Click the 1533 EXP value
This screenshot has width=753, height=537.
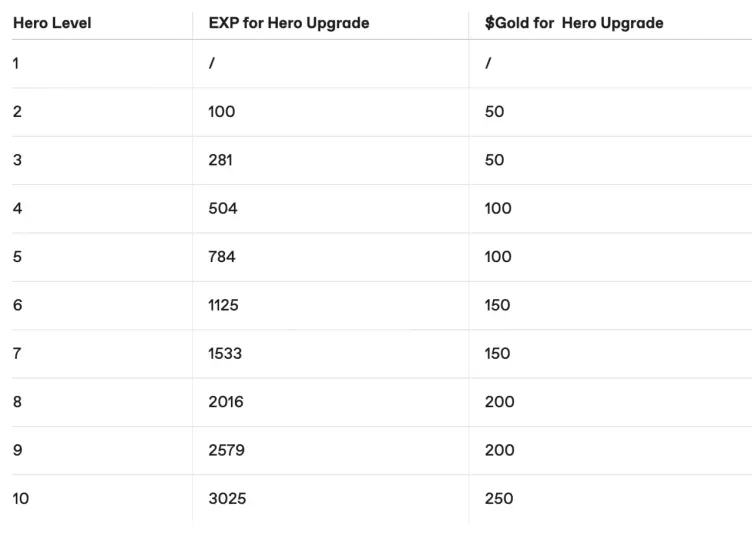(x=224, y=353)
